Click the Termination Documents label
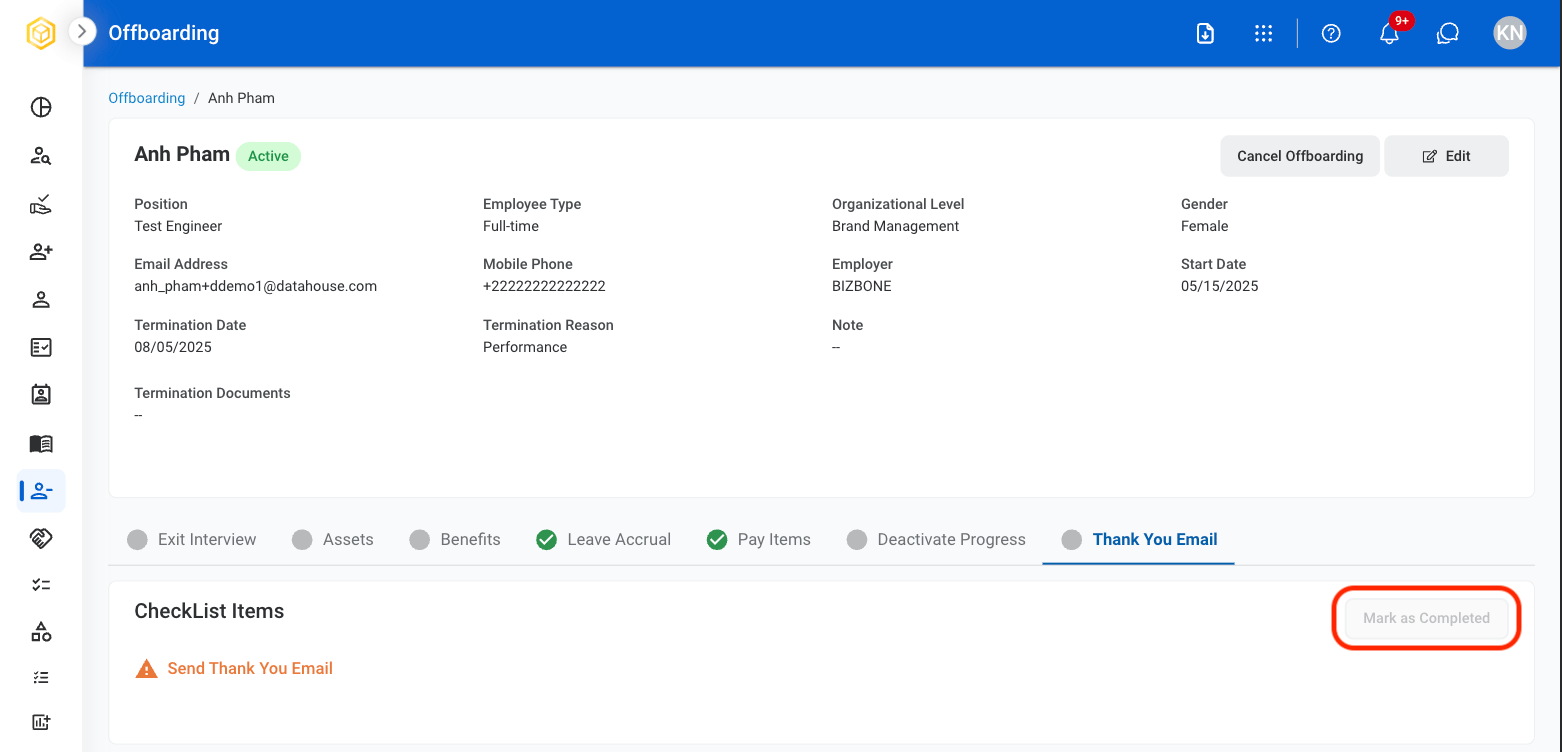 click(x=212, y=393)
